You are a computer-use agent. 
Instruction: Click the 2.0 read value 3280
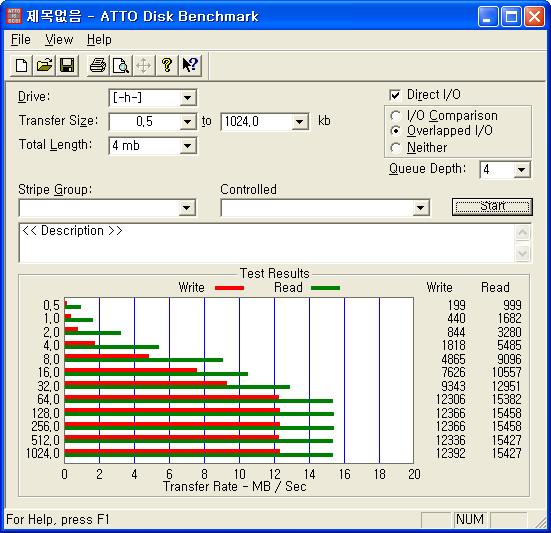(x=510, y=332)
